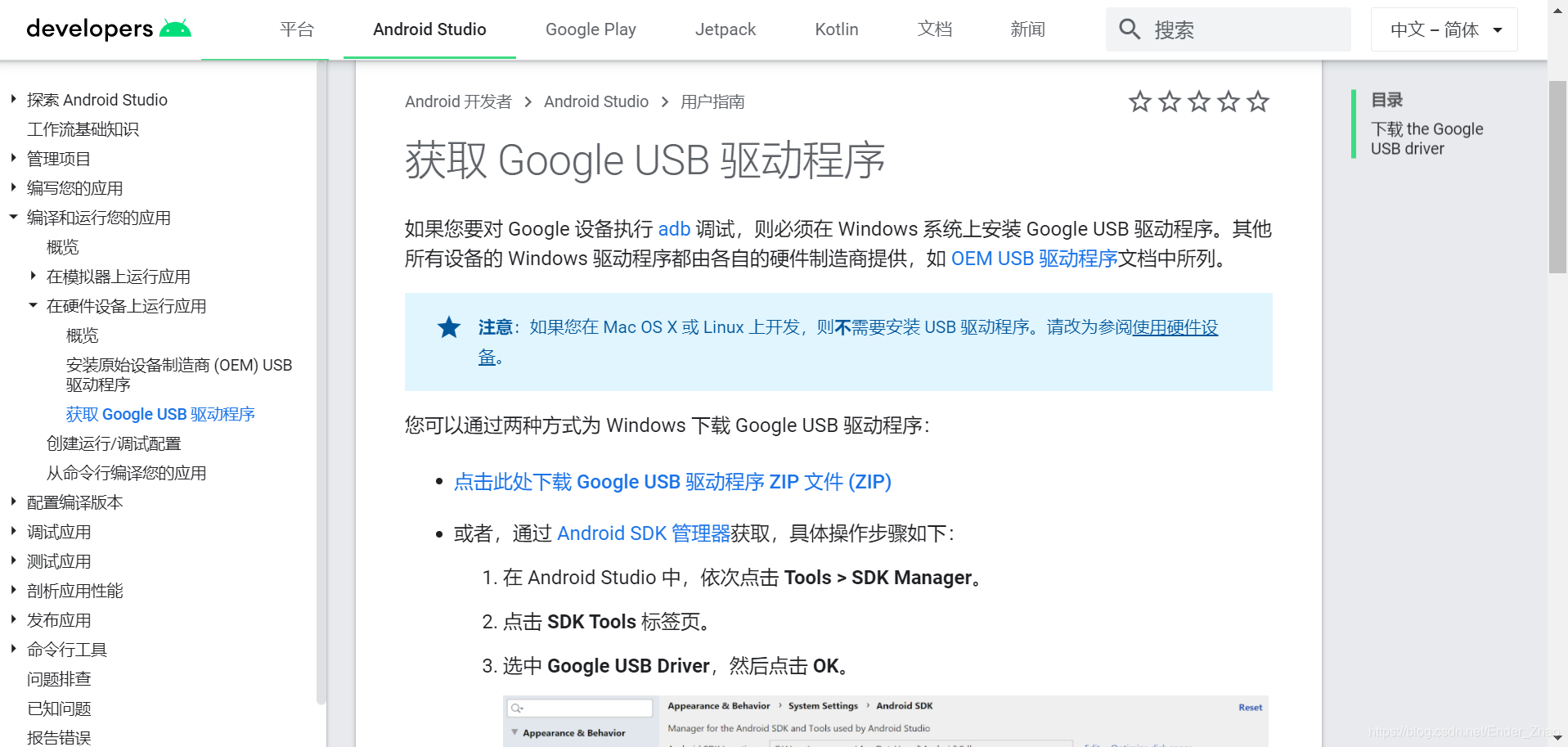
Task: Click the 用户指南 breadcrumb
Action: [712, 101]
